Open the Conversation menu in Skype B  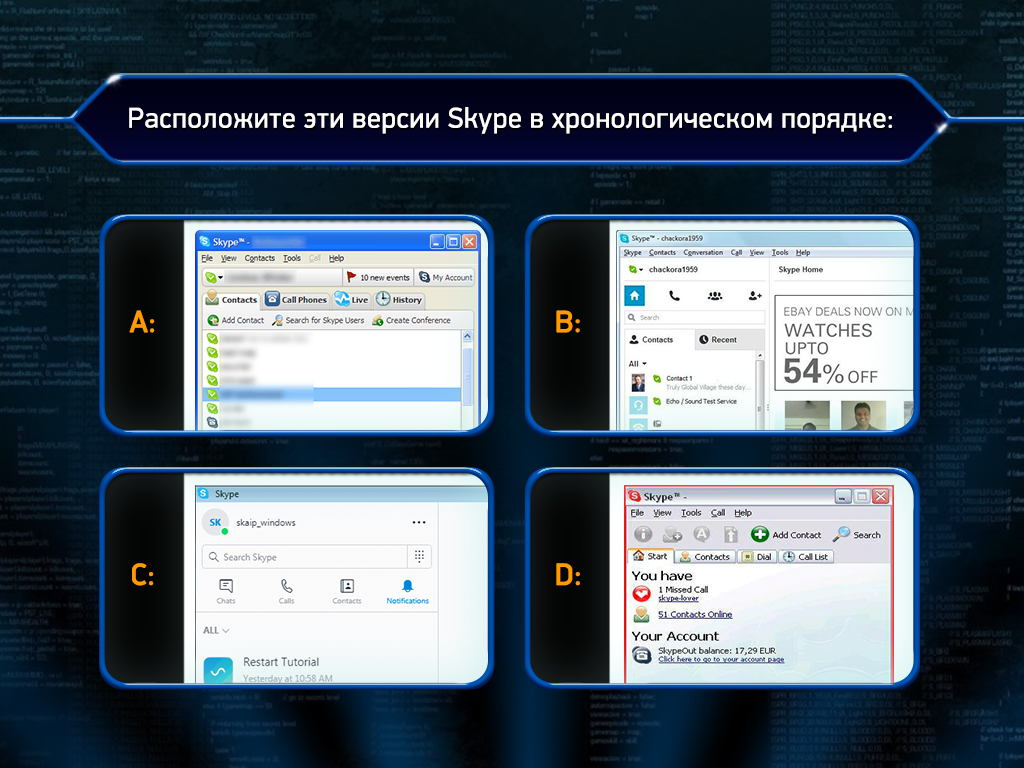(x=703, y=253)
